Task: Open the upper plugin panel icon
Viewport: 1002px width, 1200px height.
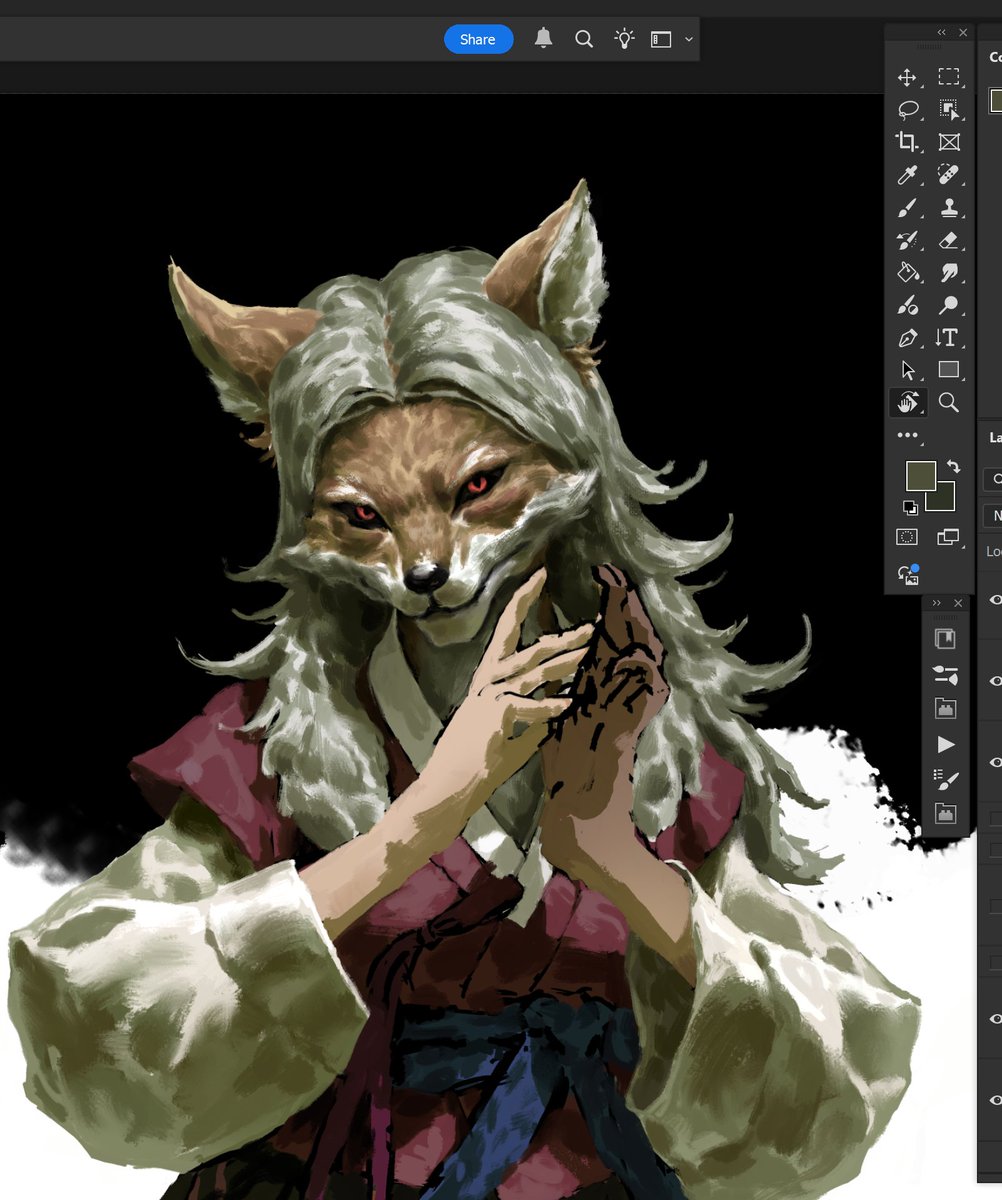Action: [945, 709]
